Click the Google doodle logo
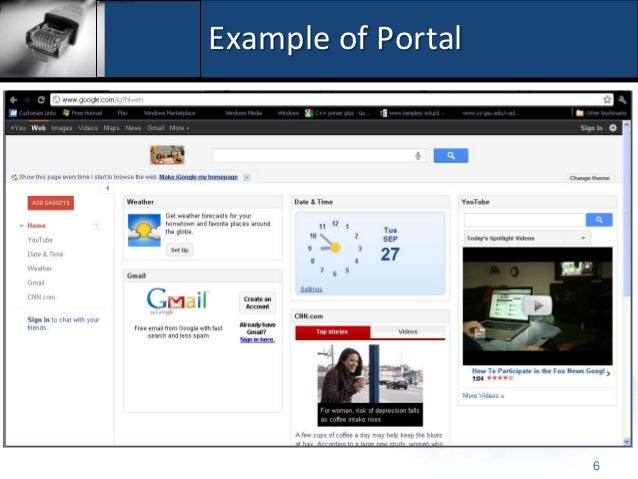This screenshot has height=479, width=638. coord(167,155)
